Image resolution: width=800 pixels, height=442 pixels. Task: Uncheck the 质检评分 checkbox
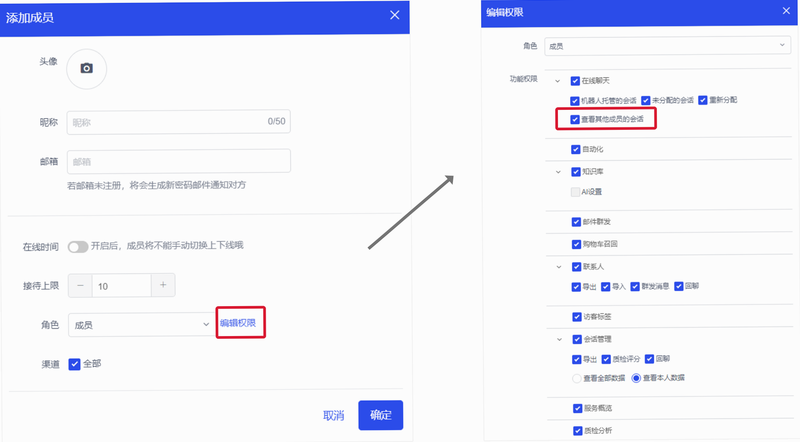point(606,359)
